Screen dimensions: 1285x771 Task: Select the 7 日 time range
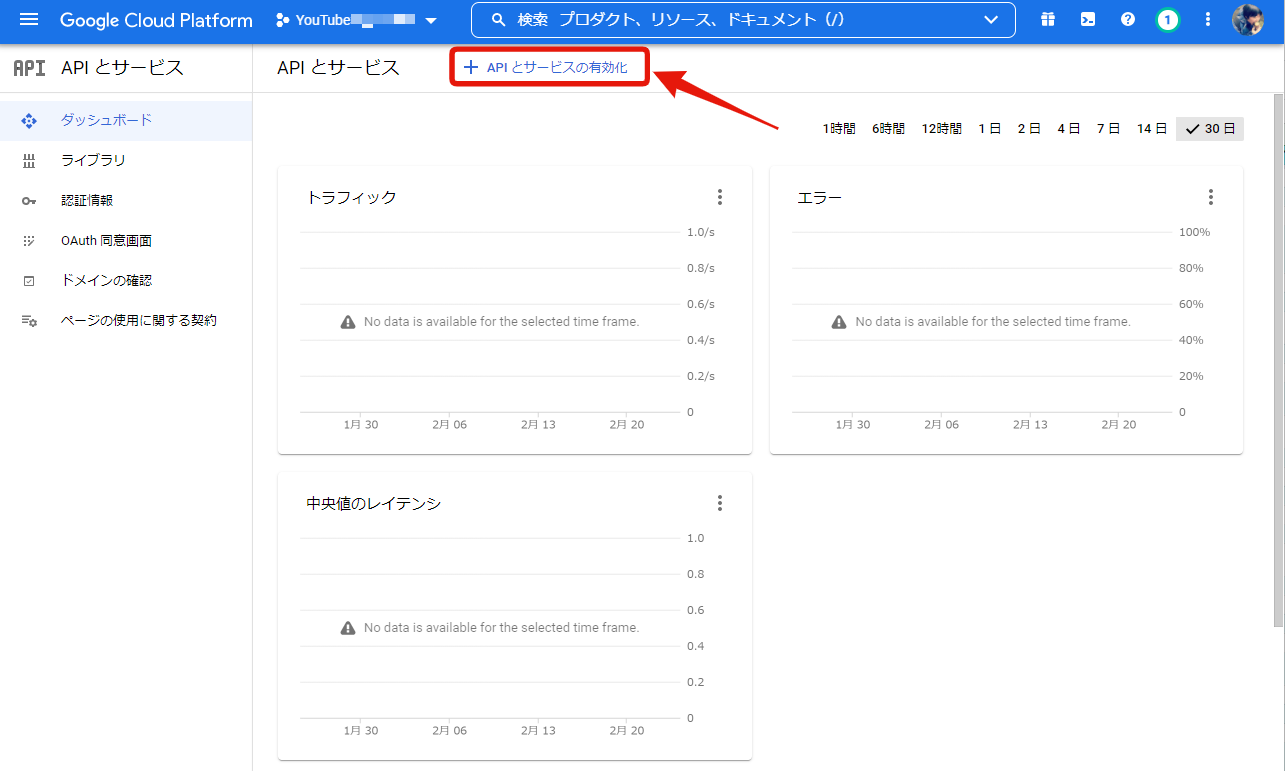point(1108,128)
